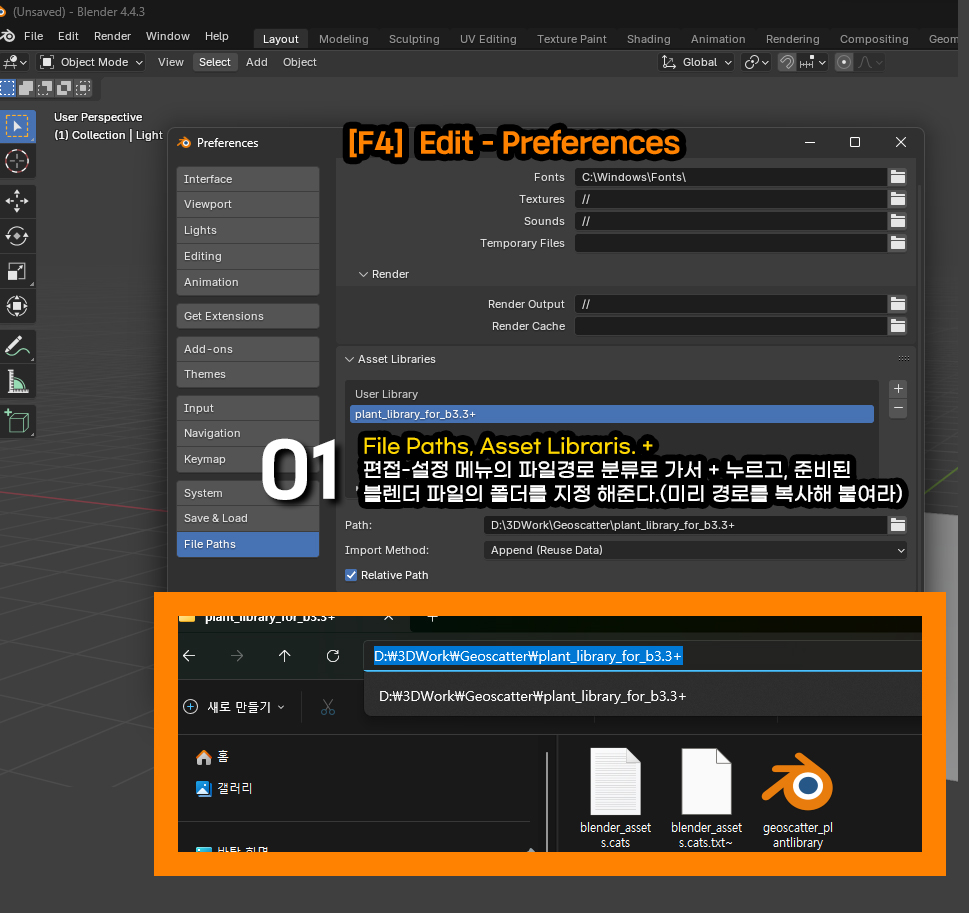Select the Measure tool
Viewport: 969px width, 913px height.
pos(17,381)
